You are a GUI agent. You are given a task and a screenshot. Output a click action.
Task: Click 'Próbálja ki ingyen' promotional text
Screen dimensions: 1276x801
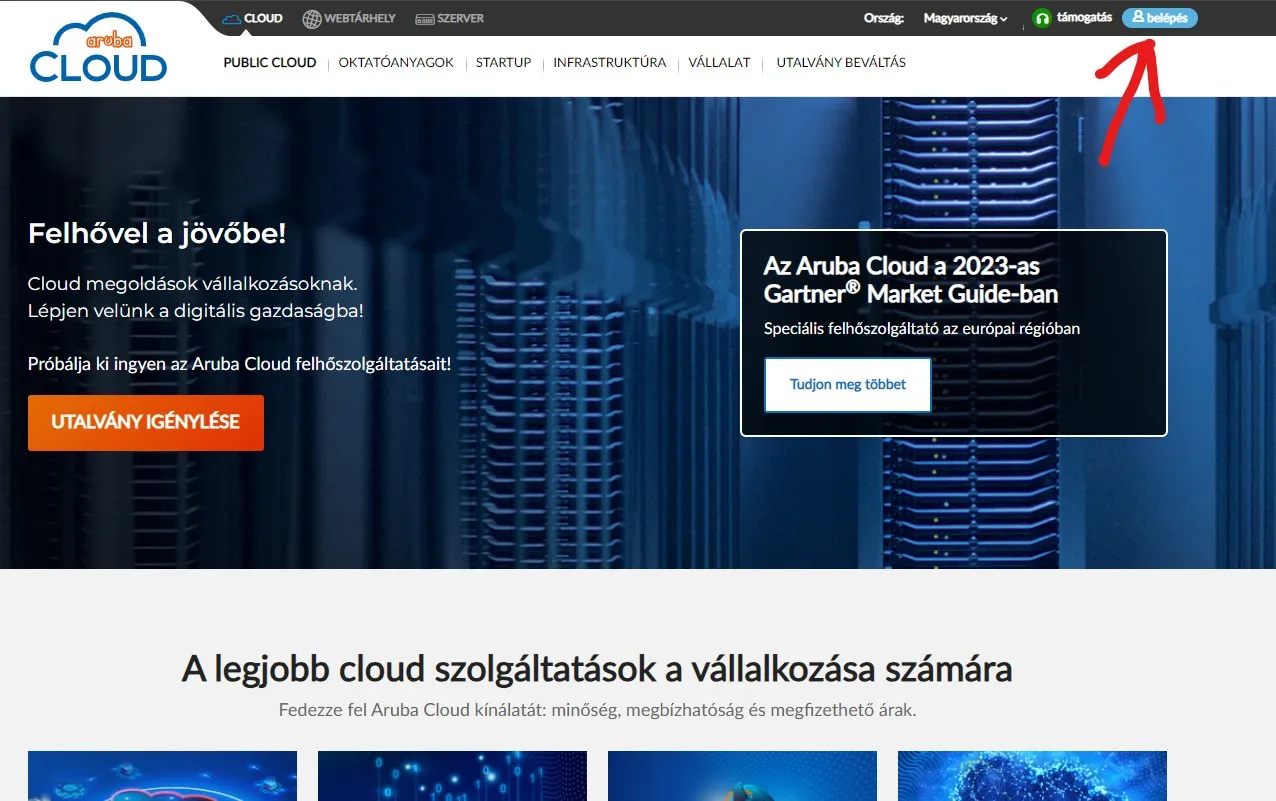pyautogui.click(x=240, y=363)
